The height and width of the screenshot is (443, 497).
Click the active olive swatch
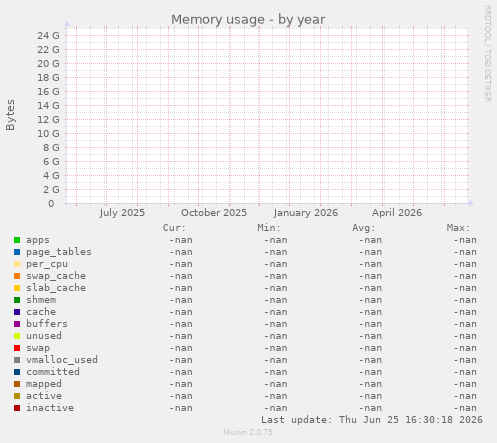pyautogui.click(x=17, y=396)
